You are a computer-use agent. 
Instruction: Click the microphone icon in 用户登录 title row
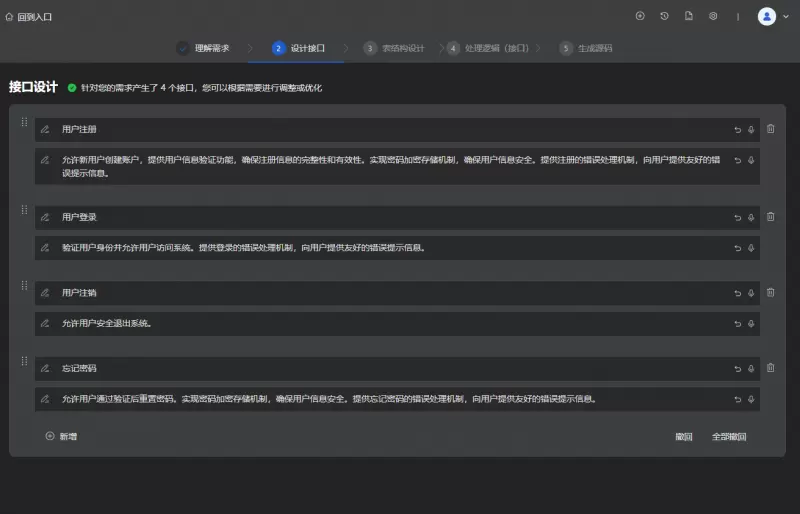click(x=751, y=217)
